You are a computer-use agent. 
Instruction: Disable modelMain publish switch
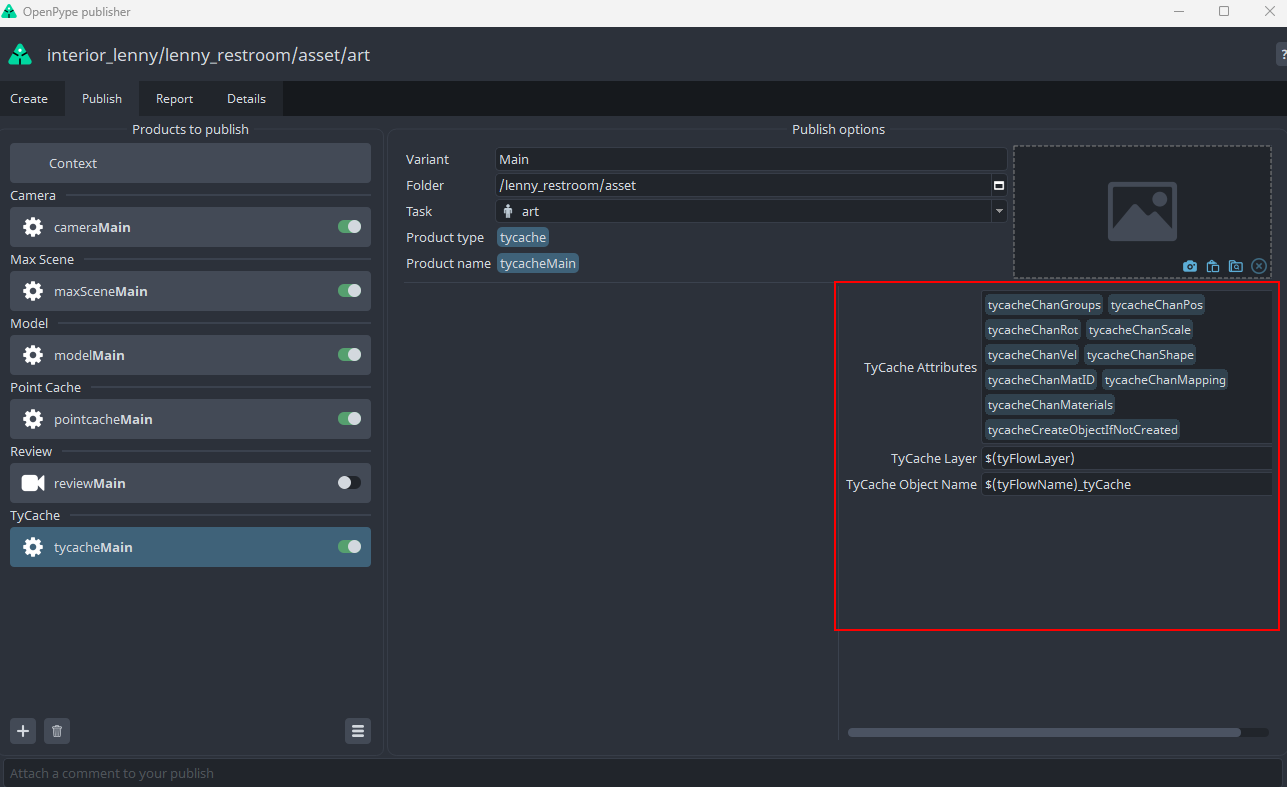point(349,355)
